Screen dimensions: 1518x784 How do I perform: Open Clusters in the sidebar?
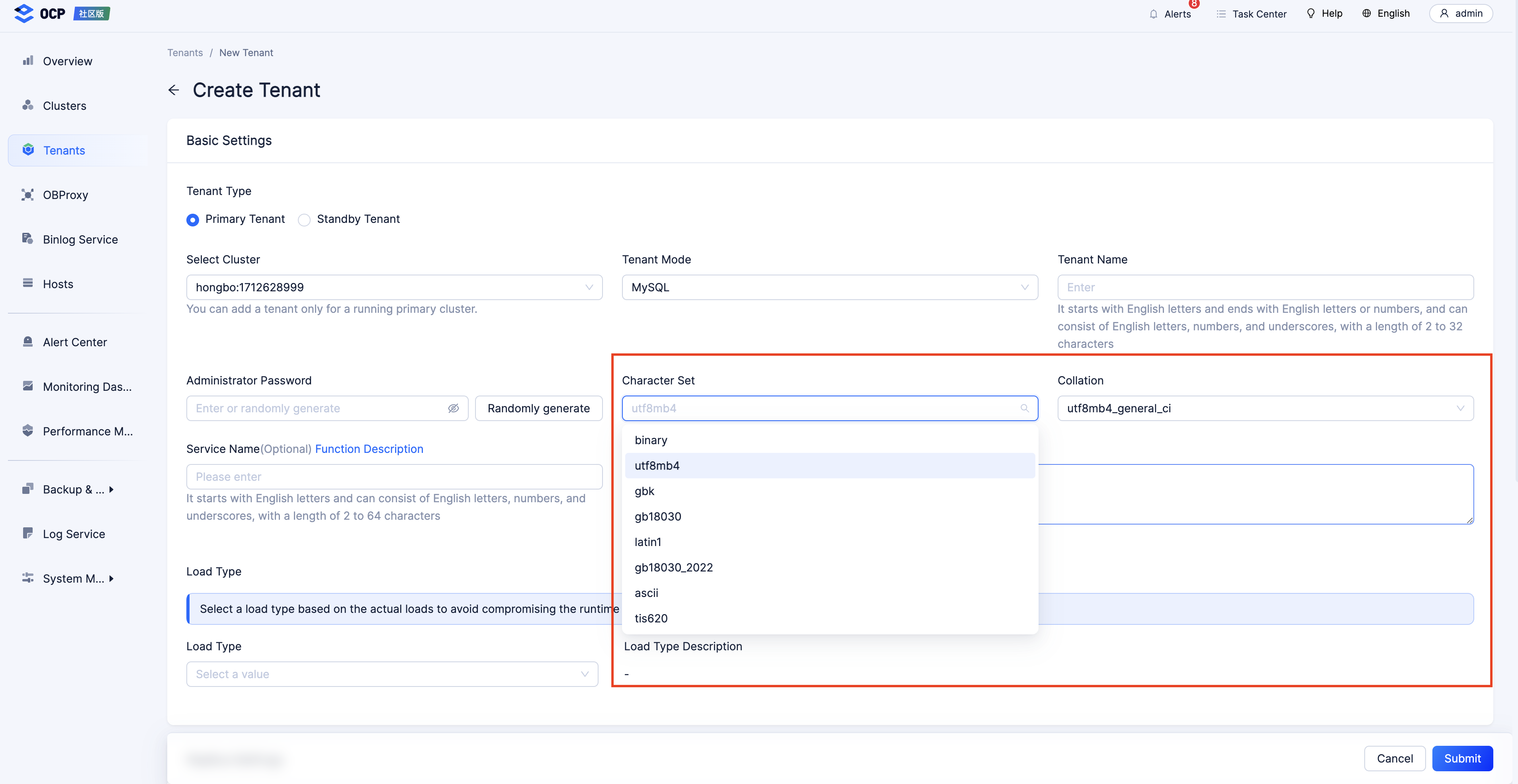click(x=78, y=105)
